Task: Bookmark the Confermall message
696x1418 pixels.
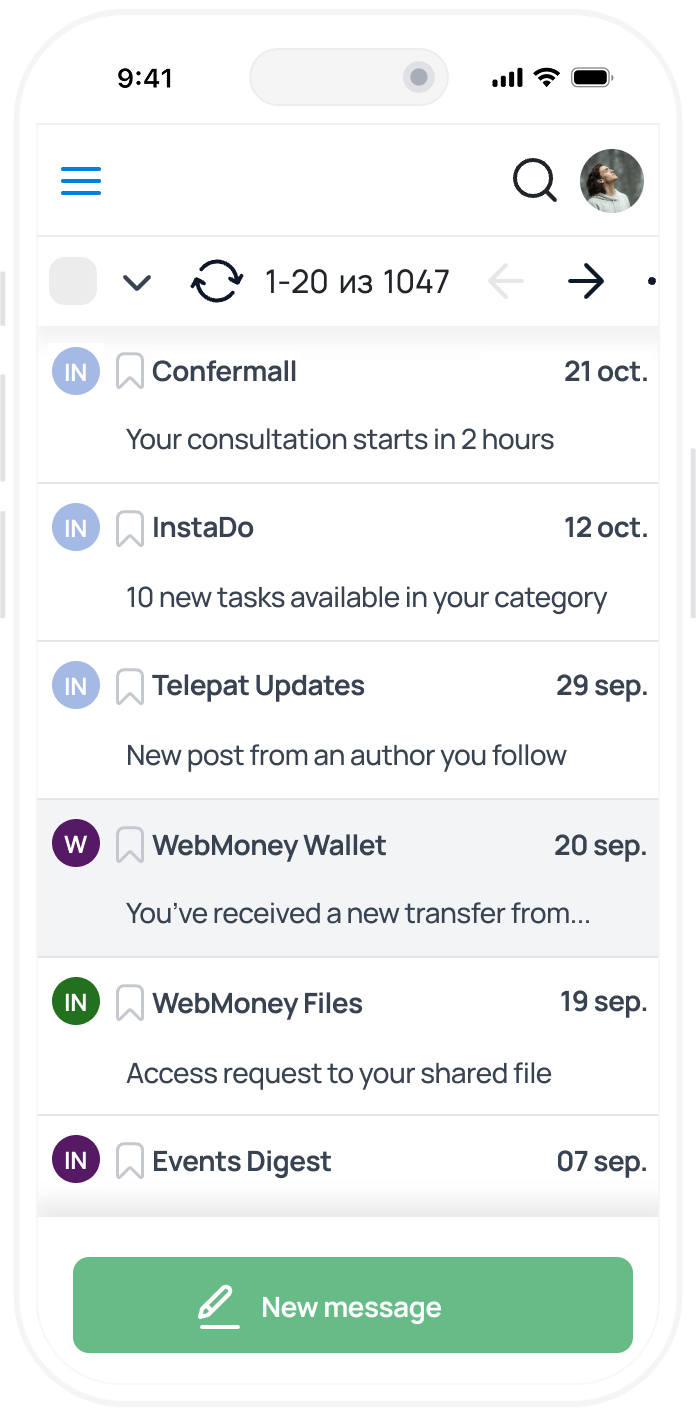Action: tap(130, 372)
